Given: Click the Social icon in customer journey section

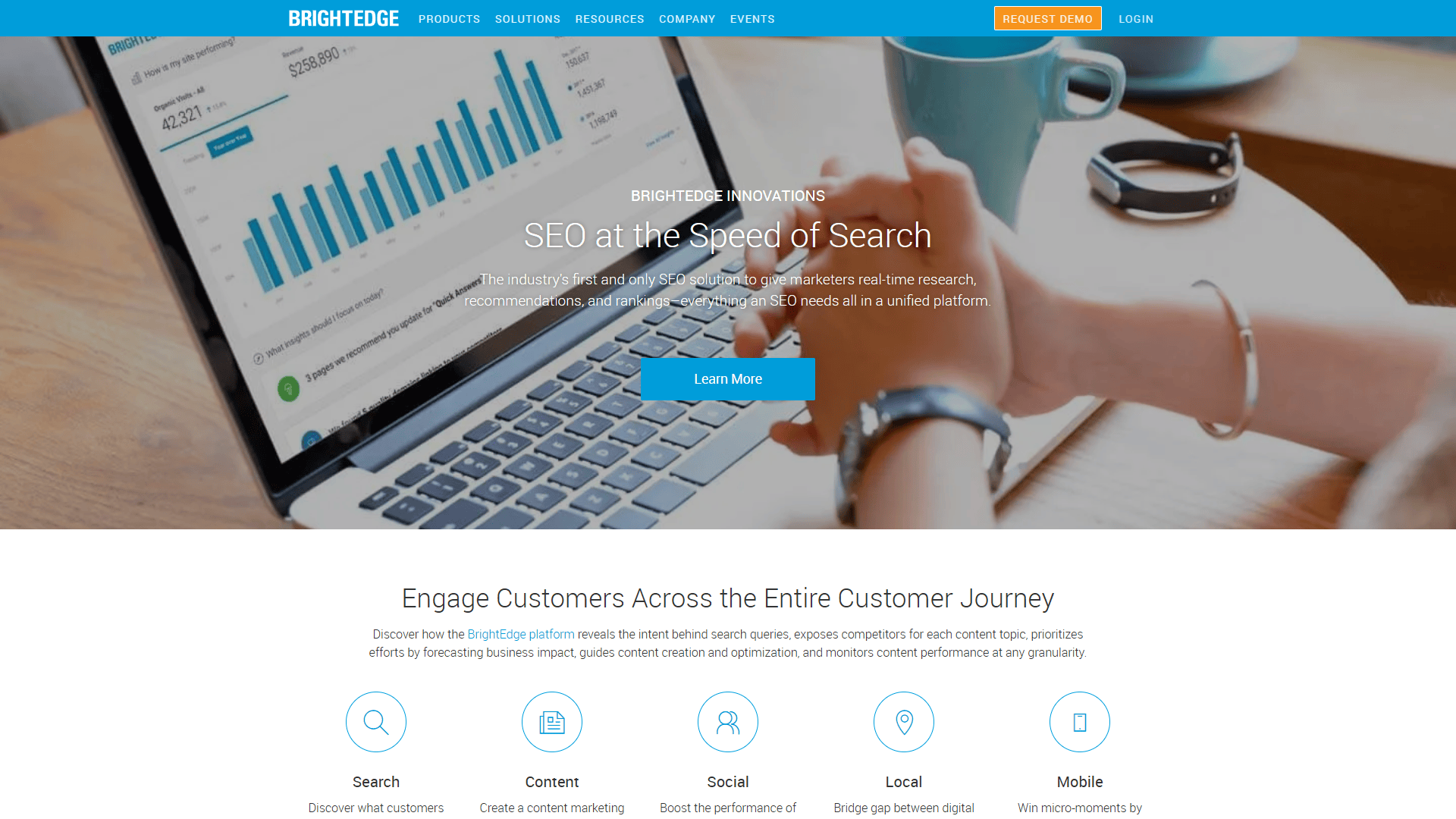Looking at the screenshot, I should coord(728,722).
